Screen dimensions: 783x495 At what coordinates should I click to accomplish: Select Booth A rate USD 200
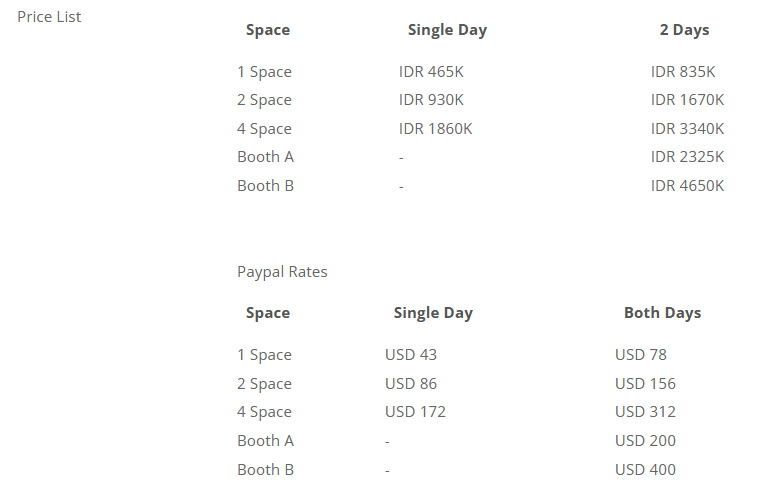tap(645, 441)
